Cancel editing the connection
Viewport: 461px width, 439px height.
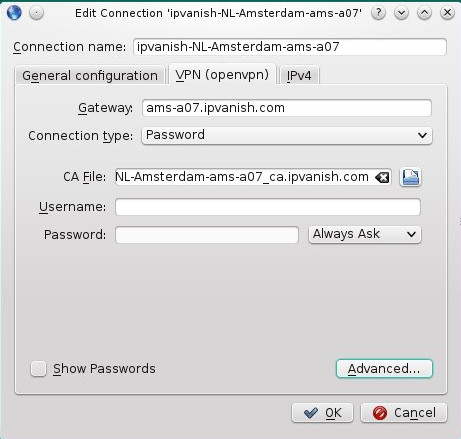click(404, 413)
